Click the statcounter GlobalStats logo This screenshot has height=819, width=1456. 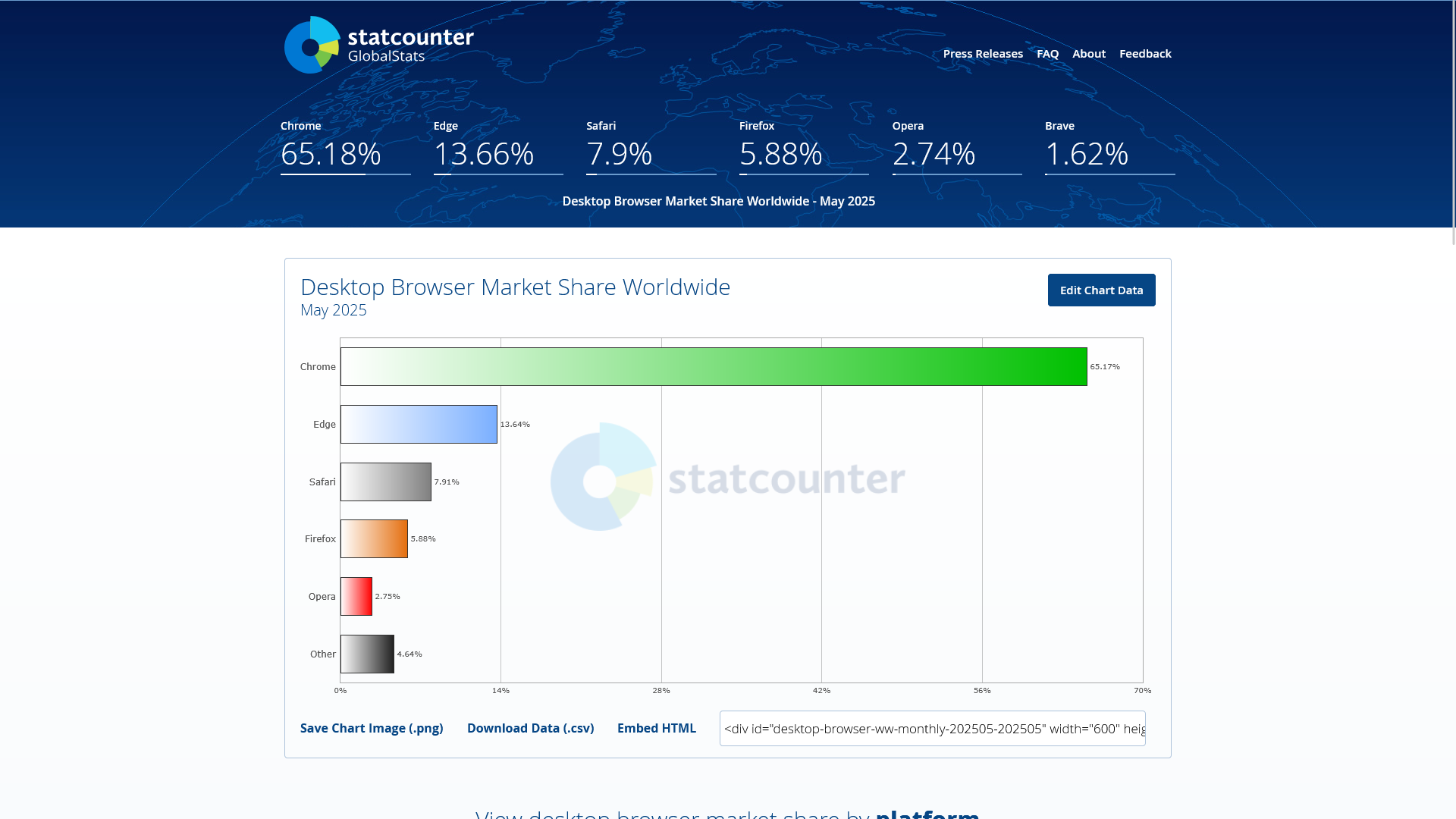pyautogui.click(x=379, y=45)
